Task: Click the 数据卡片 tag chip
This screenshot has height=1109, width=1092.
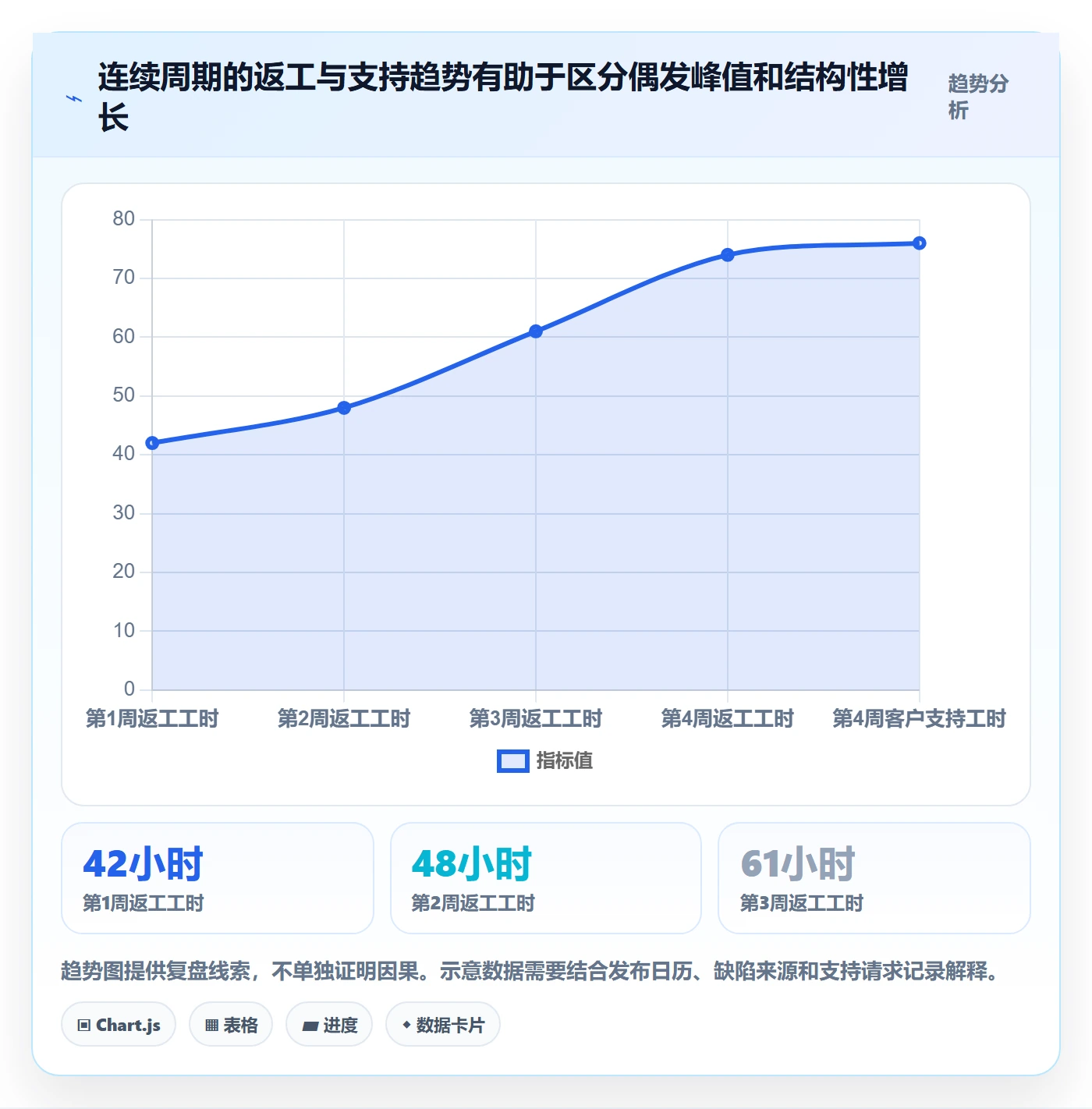Action: click(x=443, y=1025)
